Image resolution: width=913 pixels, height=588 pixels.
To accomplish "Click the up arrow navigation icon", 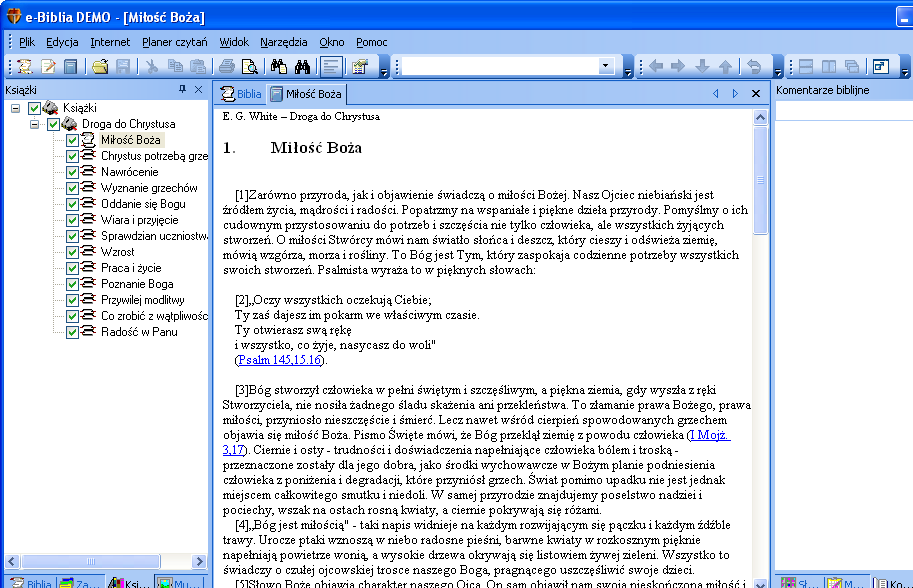I will [x=725, y=66].
